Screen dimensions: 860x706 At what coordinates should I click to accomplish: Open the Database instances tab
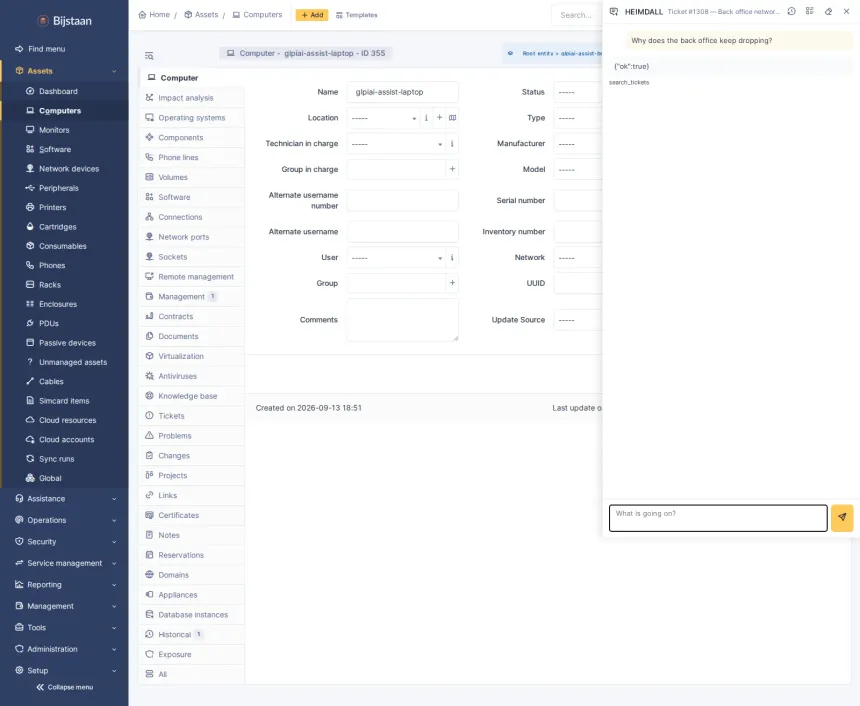click(191, 614)
